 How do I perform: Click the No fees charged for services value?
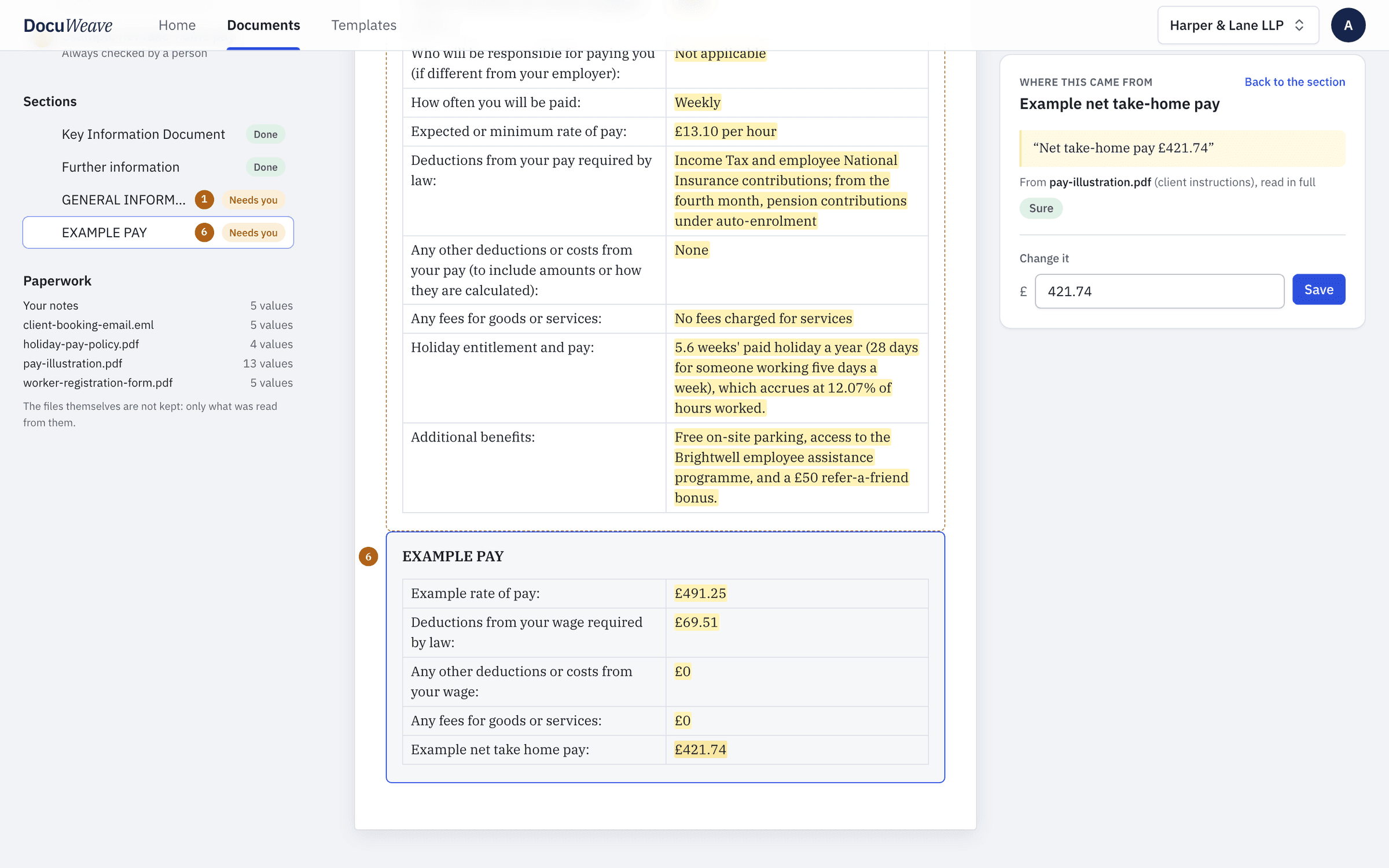tap(763, 318)
